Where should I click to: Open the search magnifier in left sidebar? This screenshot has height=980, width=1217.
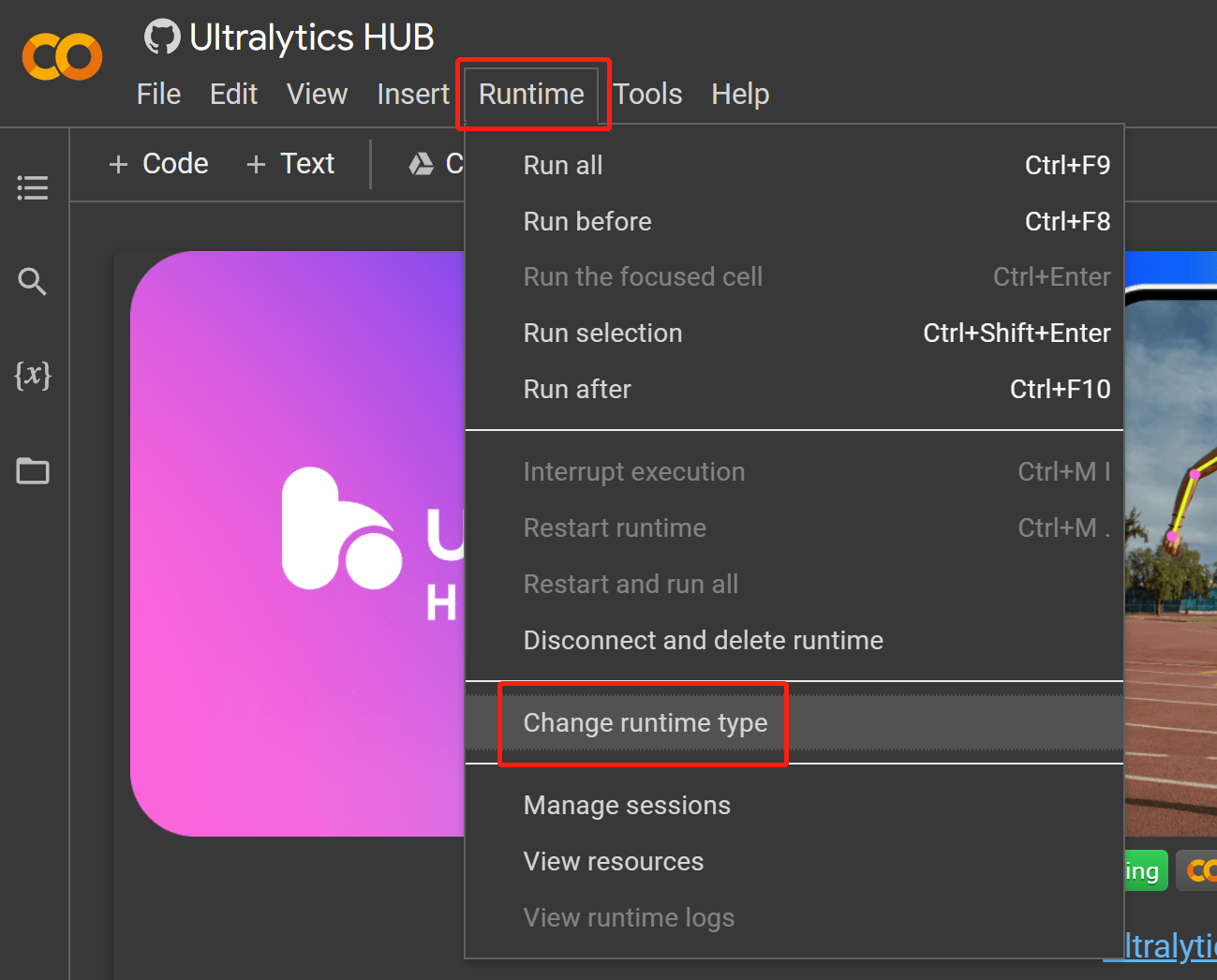pyautogui.click(x=33, y=281)
